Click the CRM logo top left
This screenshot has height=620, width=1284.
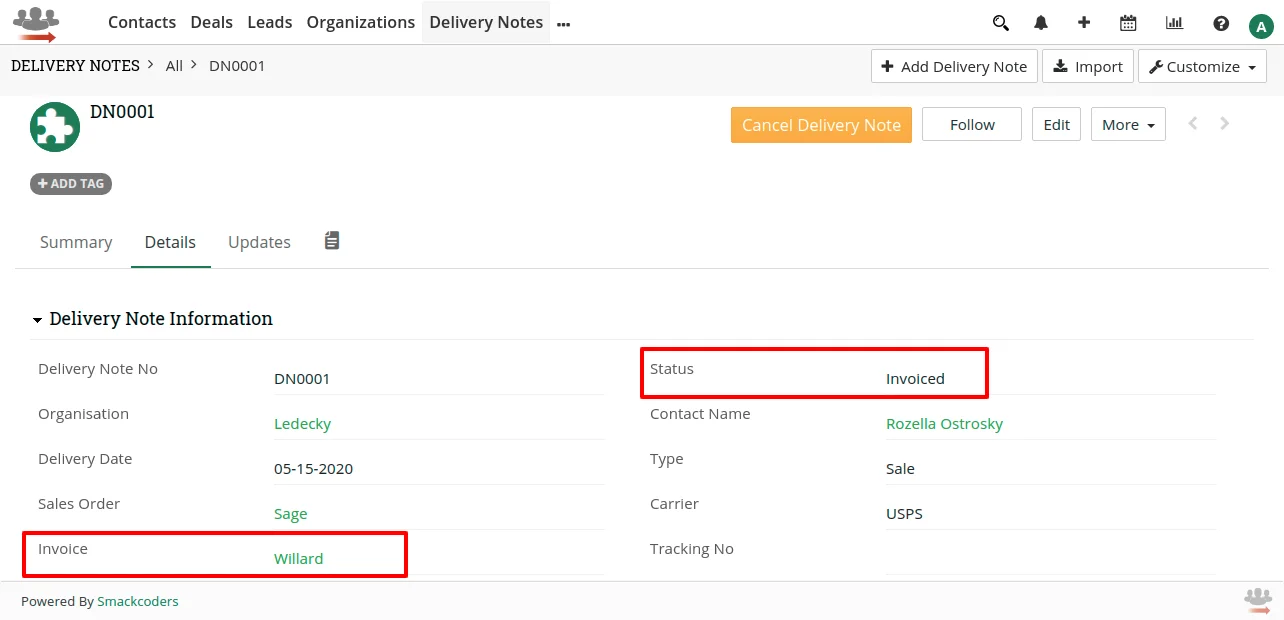click(x=38, y=22)
